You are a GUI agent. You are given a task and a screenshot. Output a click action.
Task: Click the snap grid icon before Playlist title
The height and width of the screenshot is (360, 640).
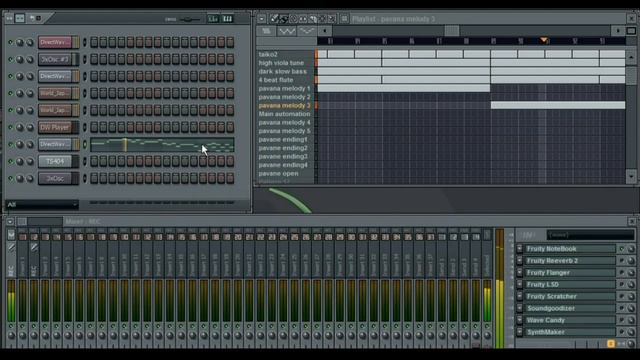(x=344, y=18)
